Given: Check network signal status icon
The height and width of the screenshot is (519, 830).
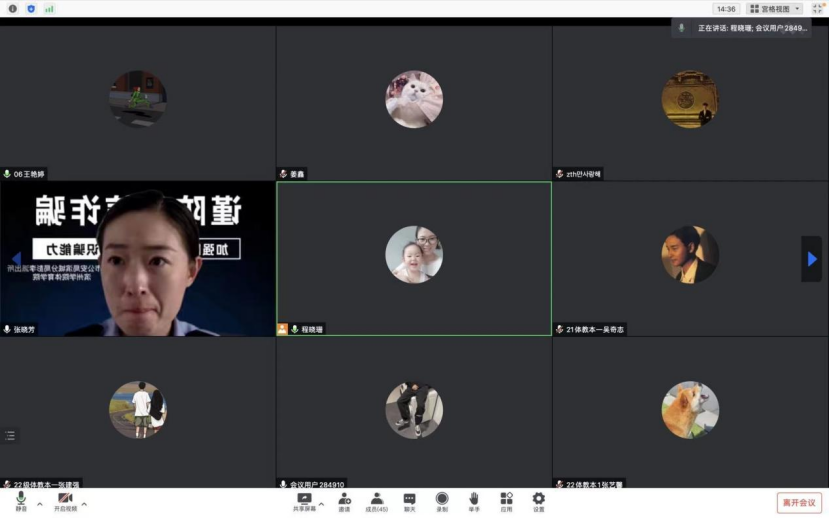Looking at the screenshot, I should (49, 9).
